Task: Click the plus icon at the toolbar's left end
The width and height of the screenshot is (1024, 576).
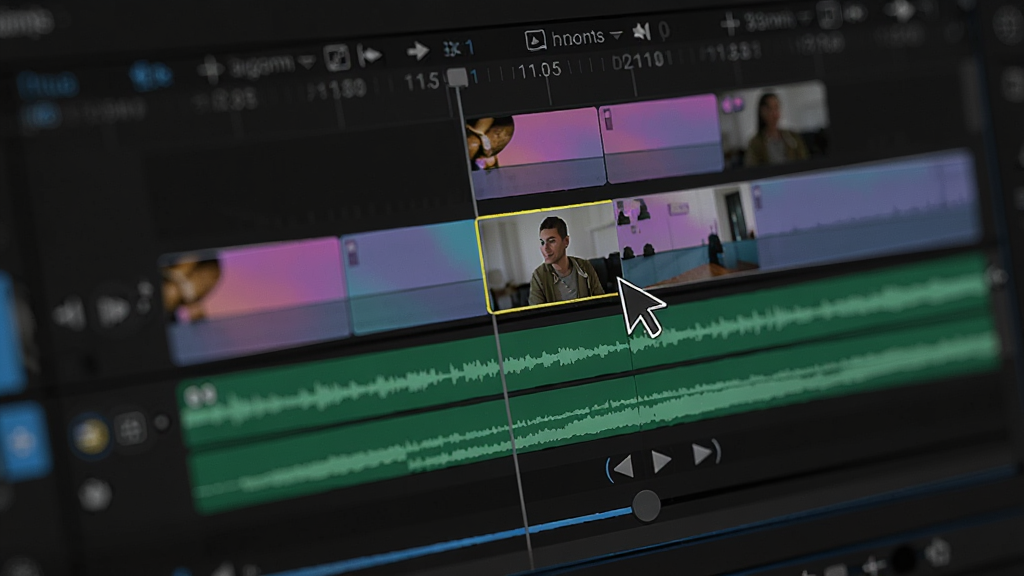Action: click(210, 68)
